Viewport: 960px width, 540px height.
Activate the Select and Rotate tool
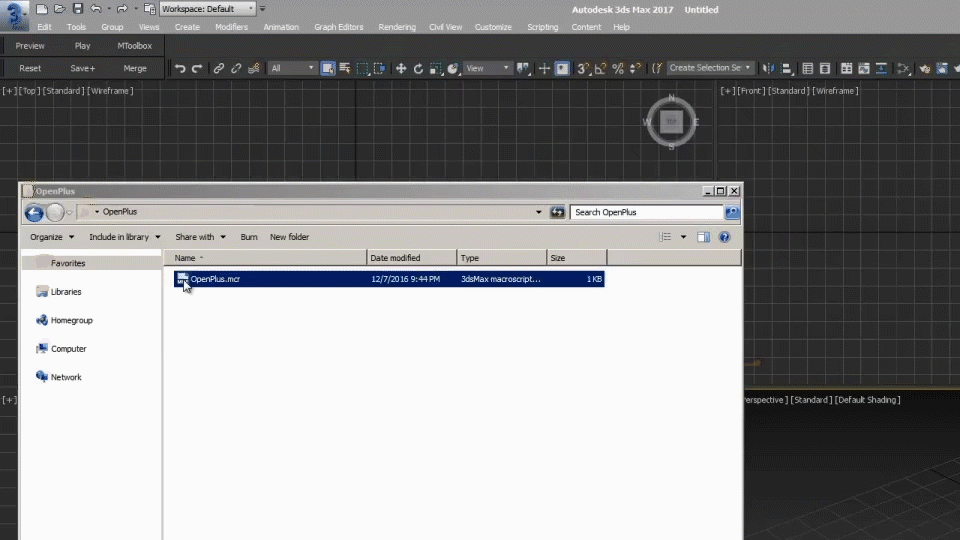pos(418,69)
